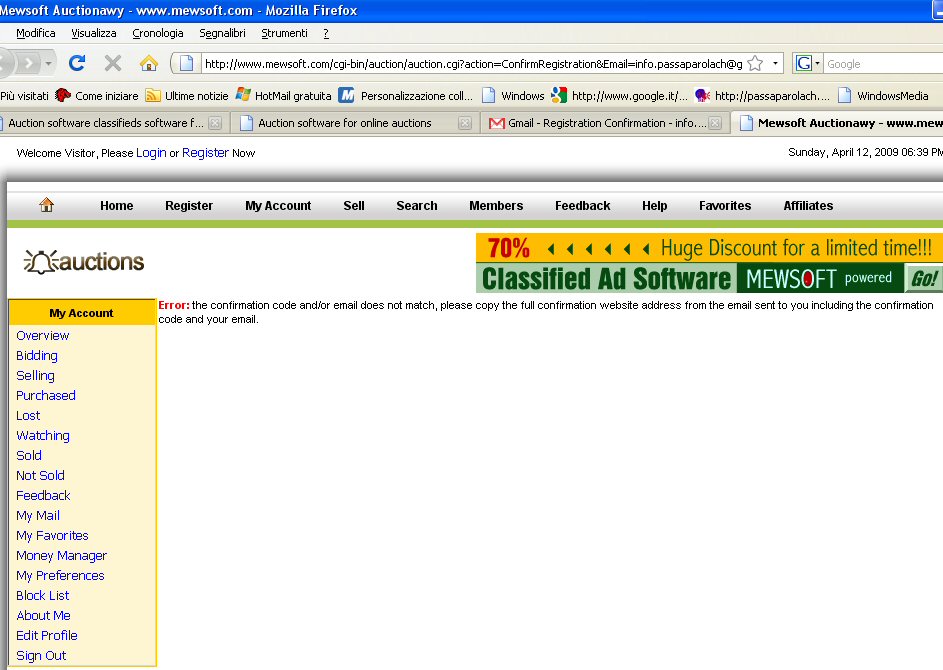Click the Login link in welcome line
Viewport: 943px width, 670px height.
point(151,153)
